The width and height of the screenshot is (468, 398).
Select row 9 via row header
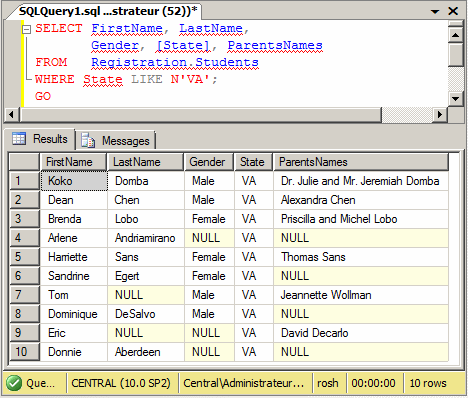point(24,333)
